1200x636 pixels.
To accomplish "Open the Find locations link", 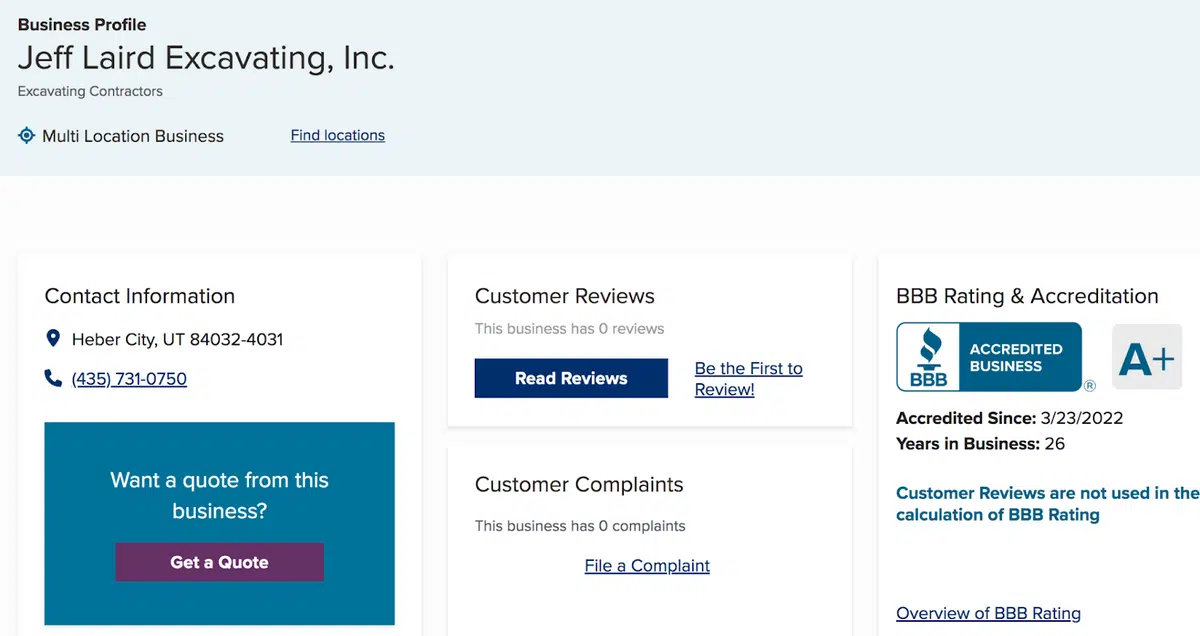I will (337, 135).
